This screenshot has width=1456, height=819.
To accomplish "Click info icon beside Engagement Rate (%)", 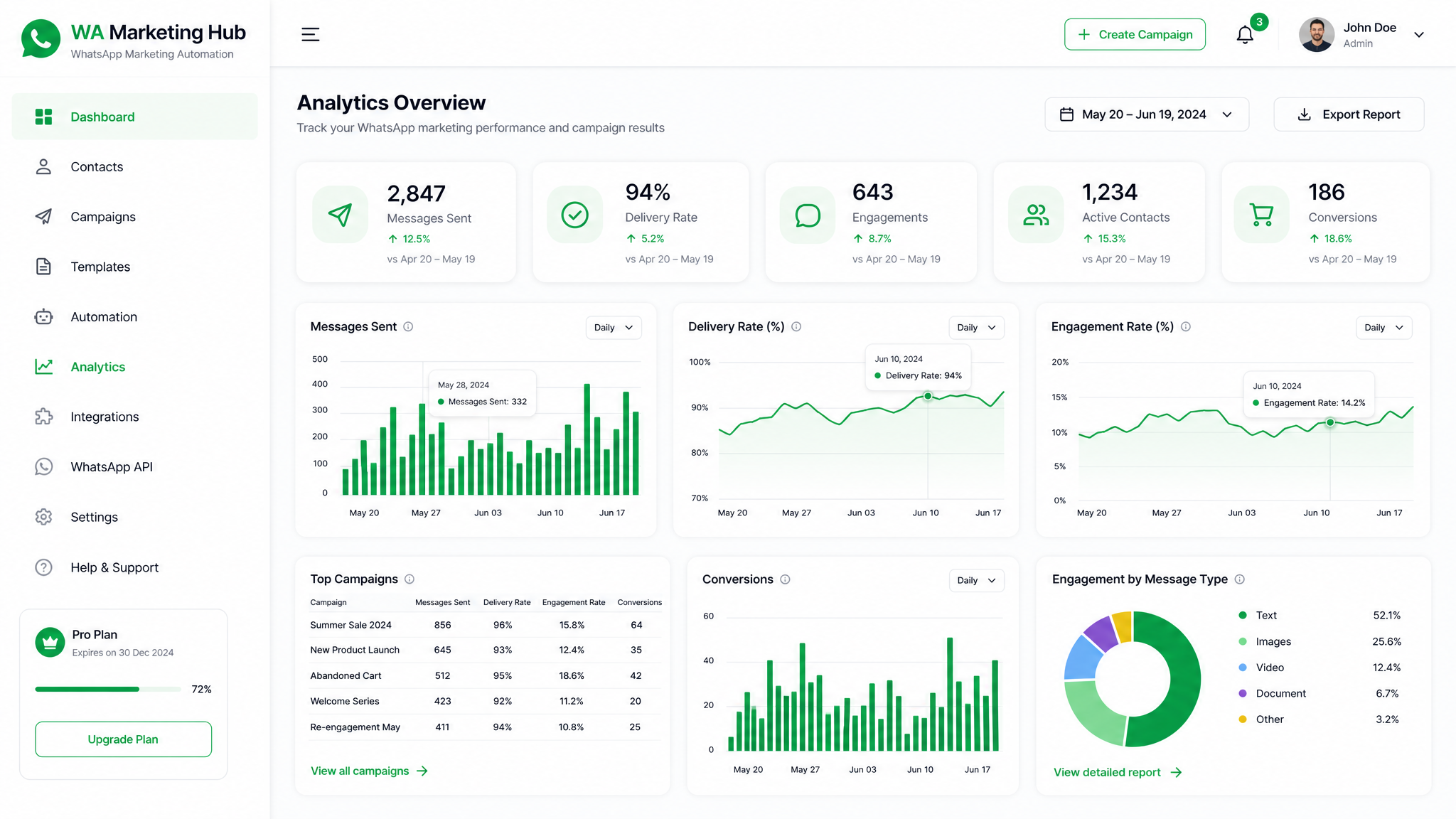I will (1186, 326).
